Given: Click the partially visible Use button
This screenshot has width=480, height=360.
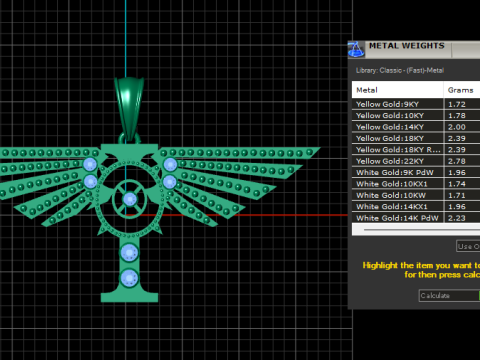Looking at the screenshot, I should point(468,246).
